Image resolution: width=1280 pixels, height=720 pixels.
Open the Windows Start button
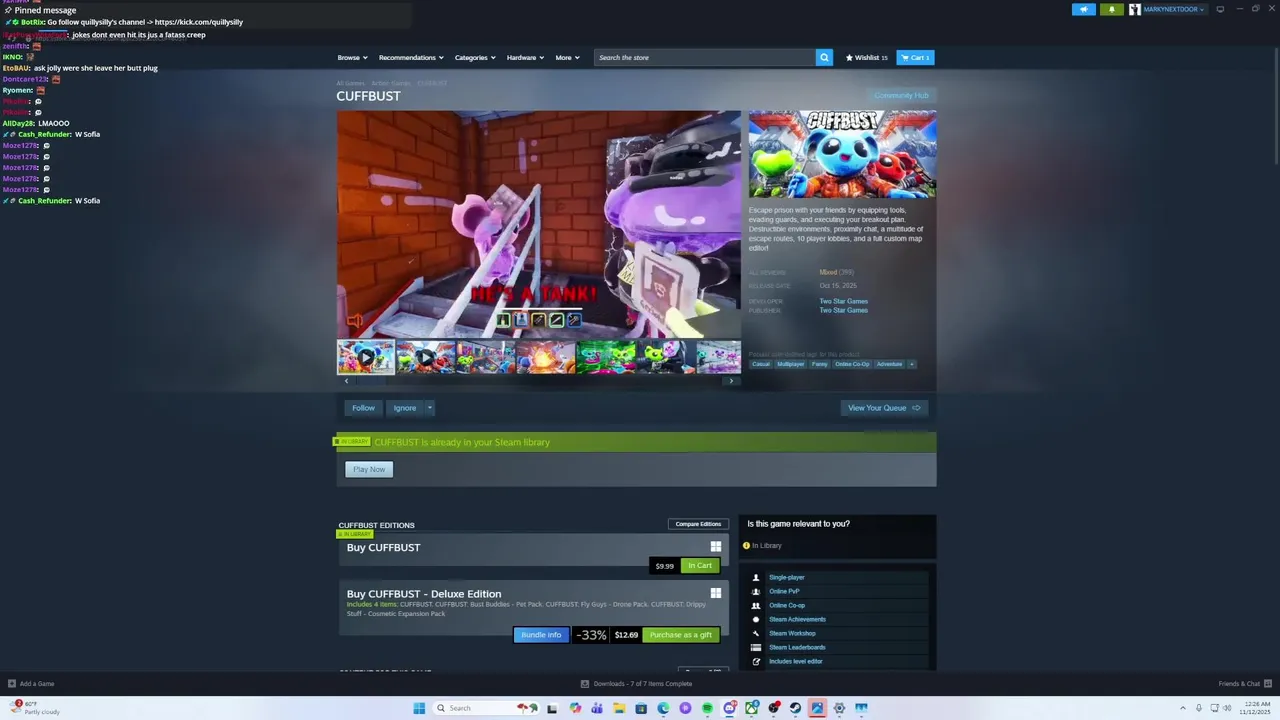pyautogui.click(x=419, y=708)
